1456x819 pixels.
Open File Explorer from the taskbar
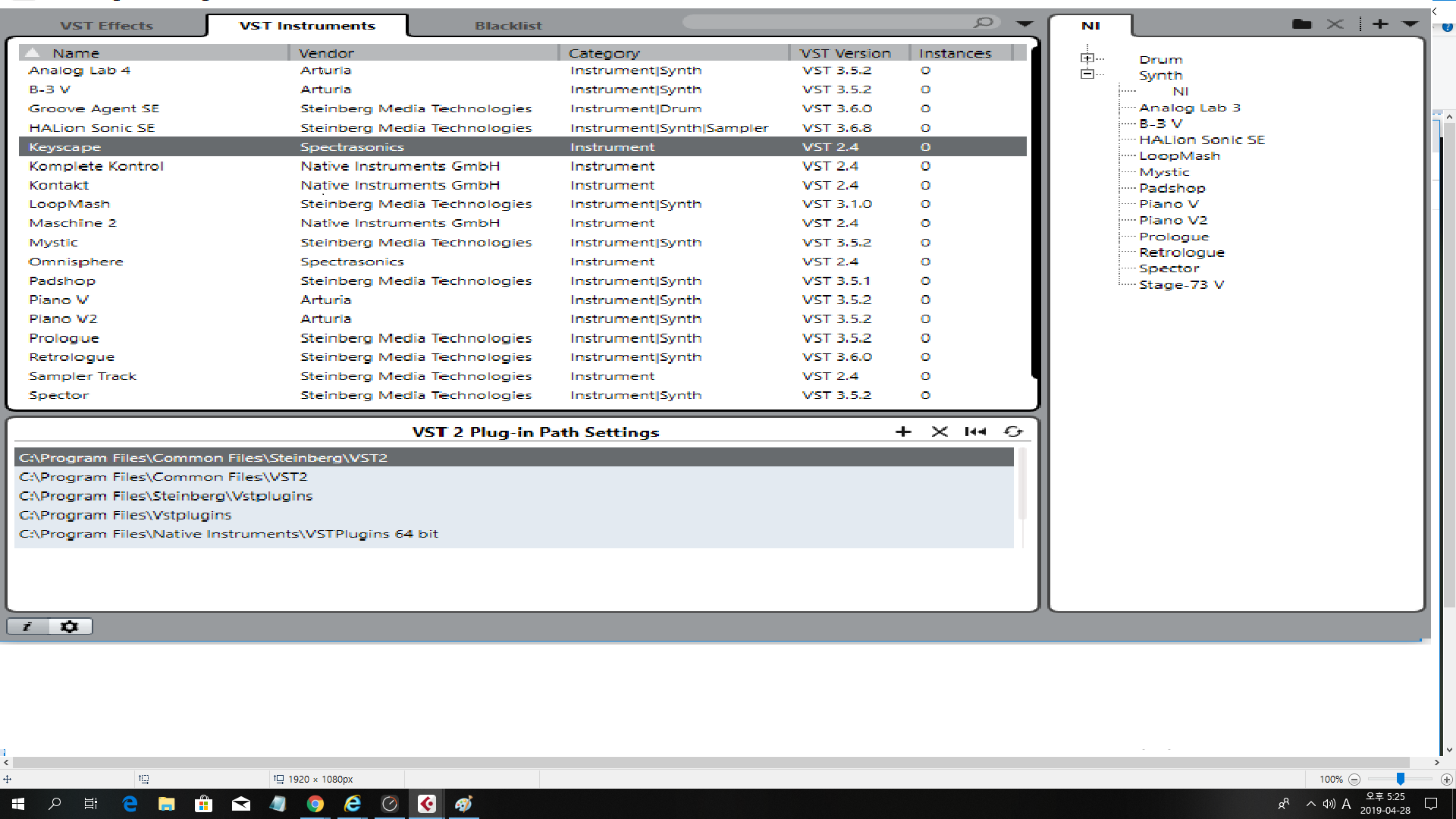click(x=167, y=804)
